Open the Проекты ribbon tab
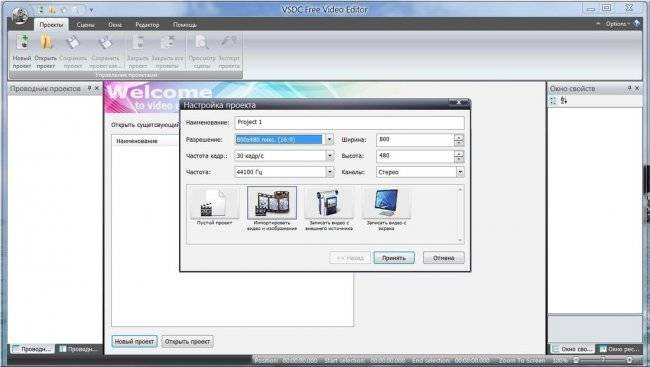This screenshot has width=650, height=367. tap(51, 25)
